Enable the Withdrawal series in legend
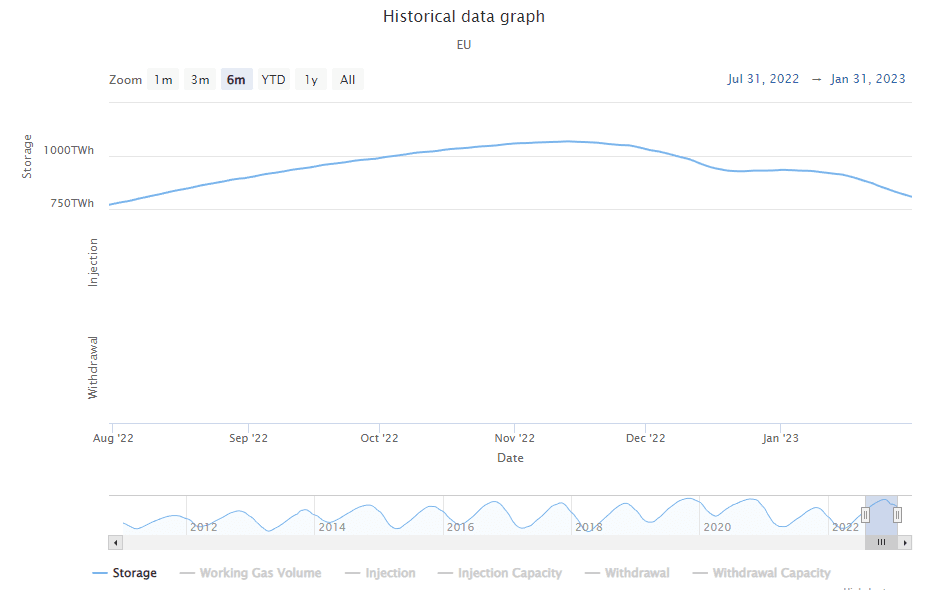 pyautogui.click(x=627, y=573)
